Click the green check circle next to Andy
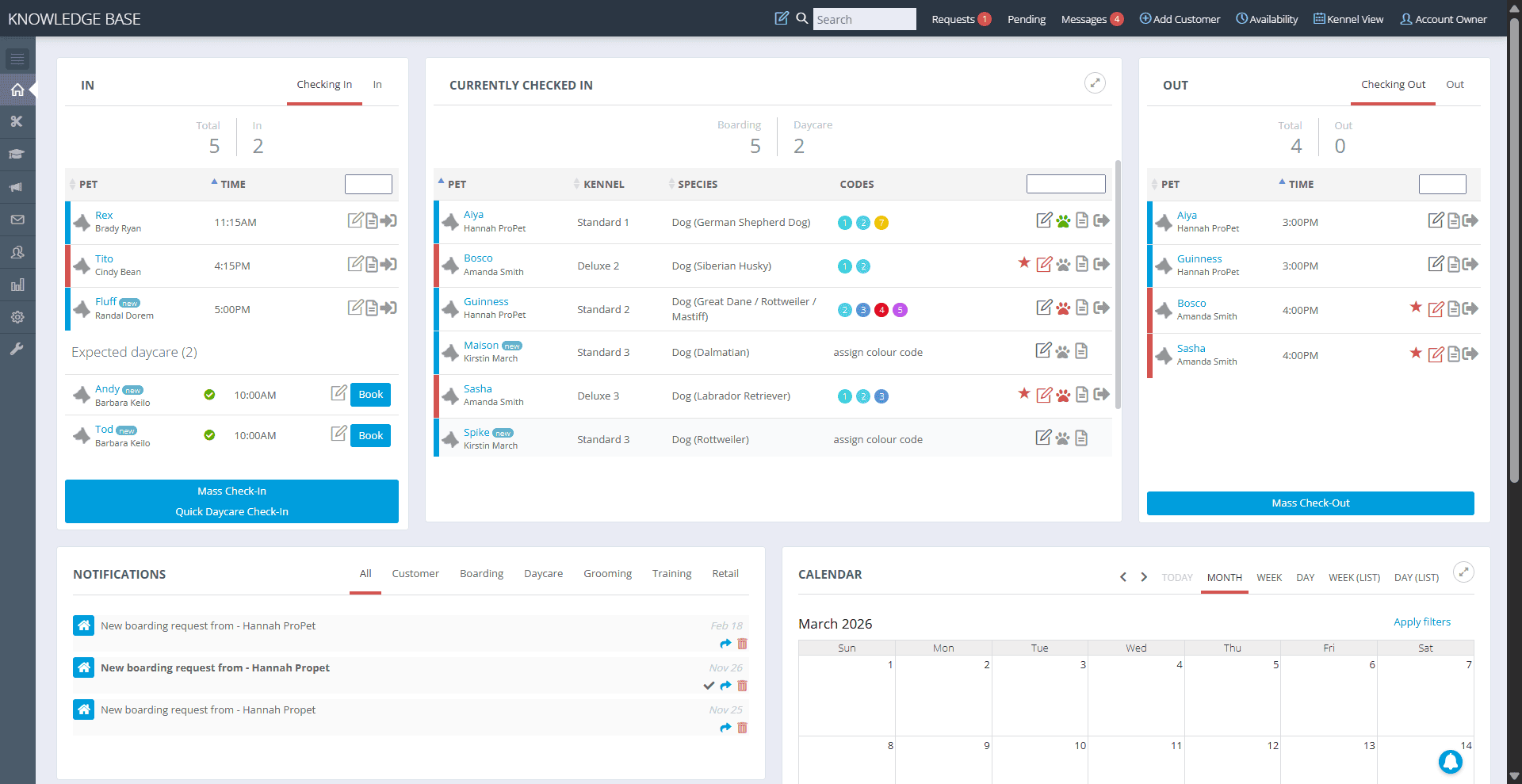 209,395
